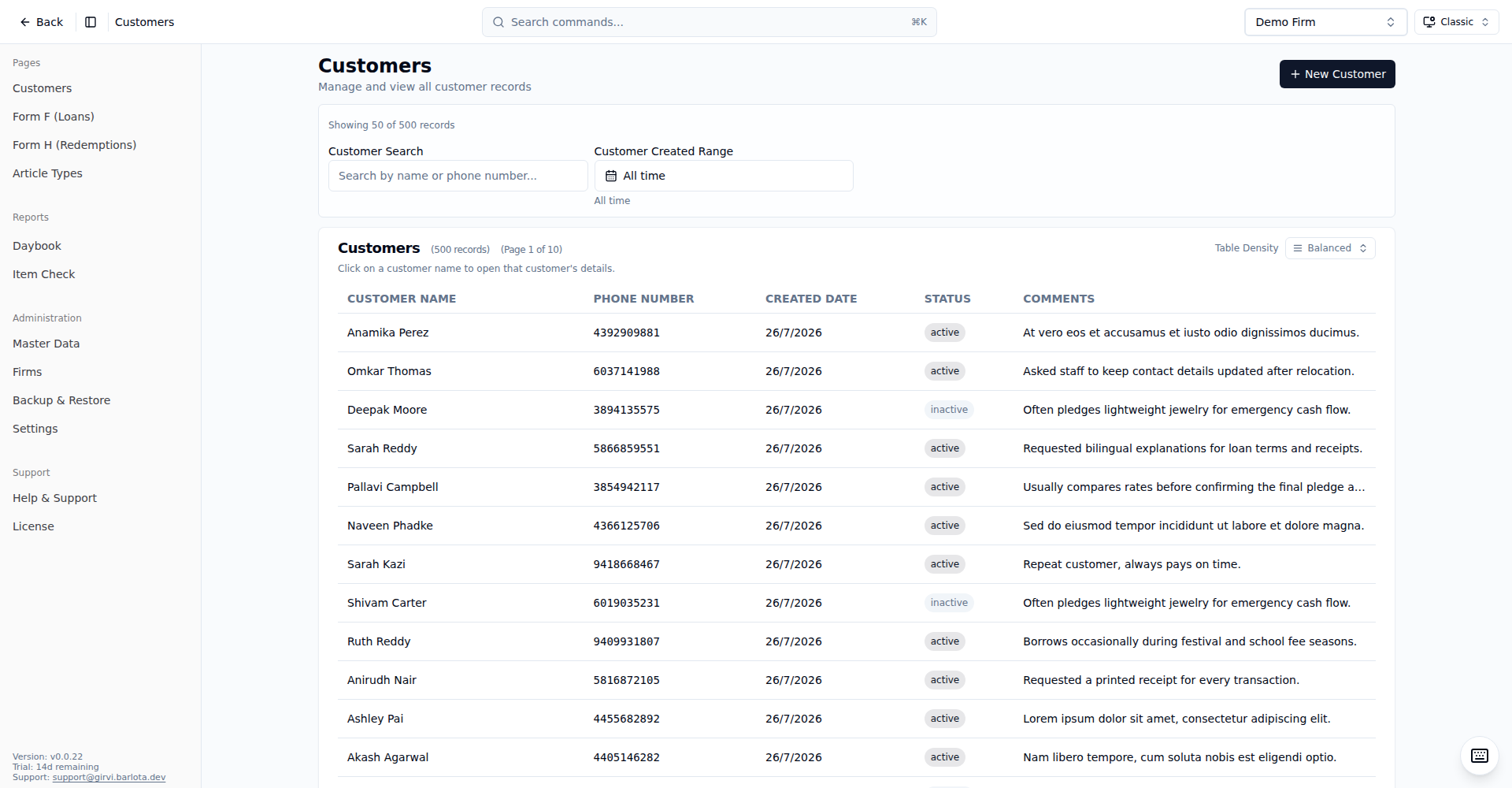The width and height of the screenshot is (1512, 788).
Task: Click the Customer Name column header
Action: (402, 299)
